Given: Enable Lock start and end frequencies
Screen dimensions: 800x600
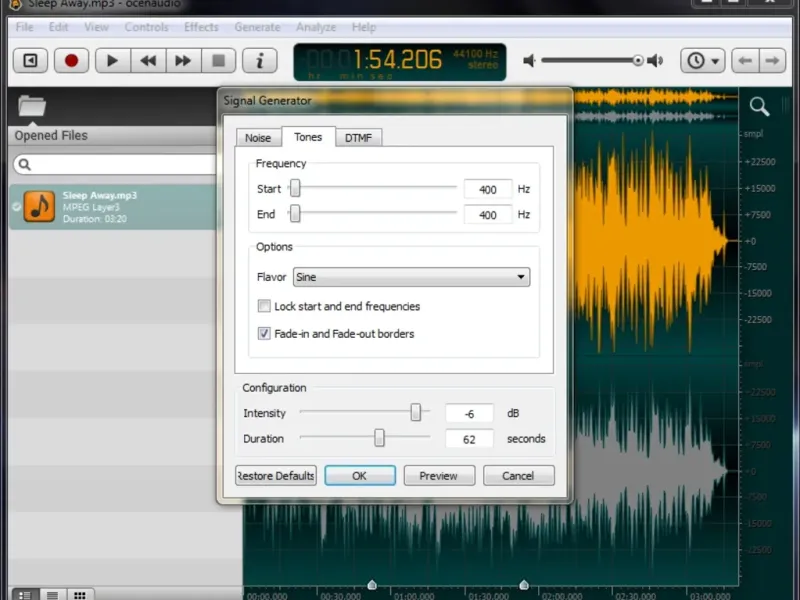Looking at the screenshot, I should pyautogui.click(x=264, y=307).
